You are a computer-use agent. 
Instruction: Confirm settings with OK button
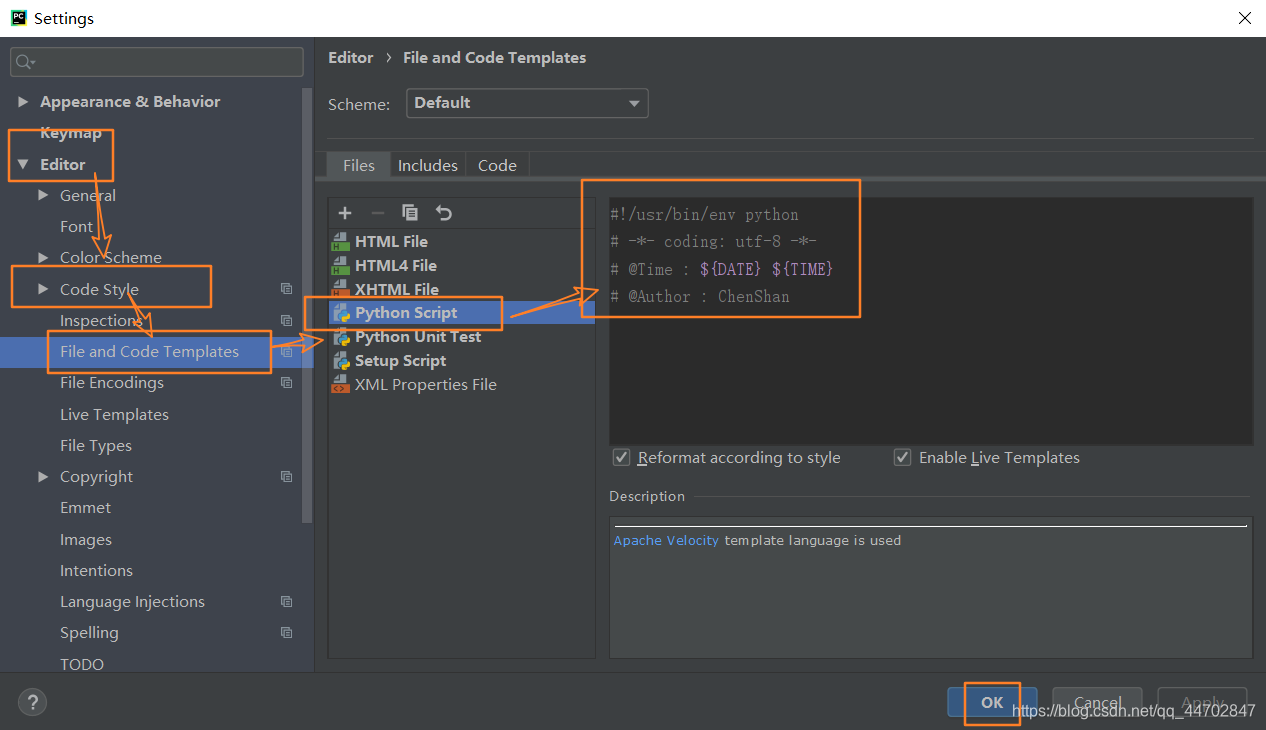pos(991,702)
